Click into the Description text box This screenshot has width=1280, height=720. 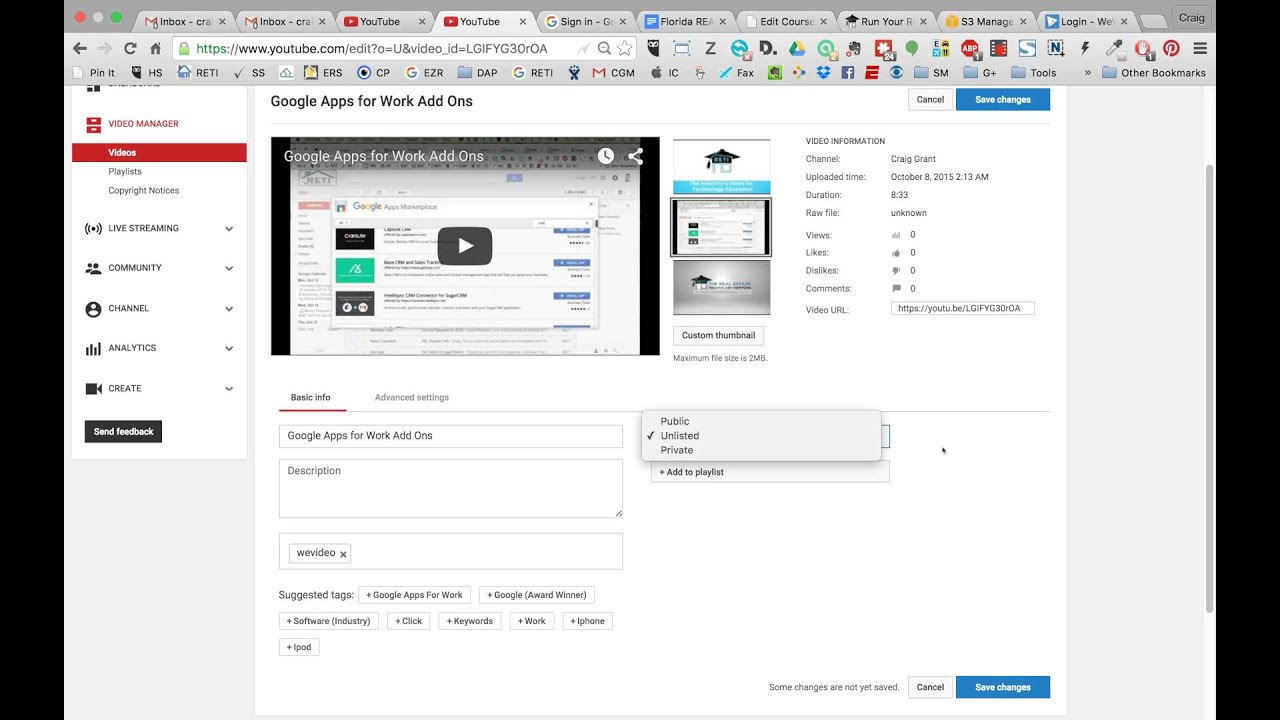coord(451,488)
